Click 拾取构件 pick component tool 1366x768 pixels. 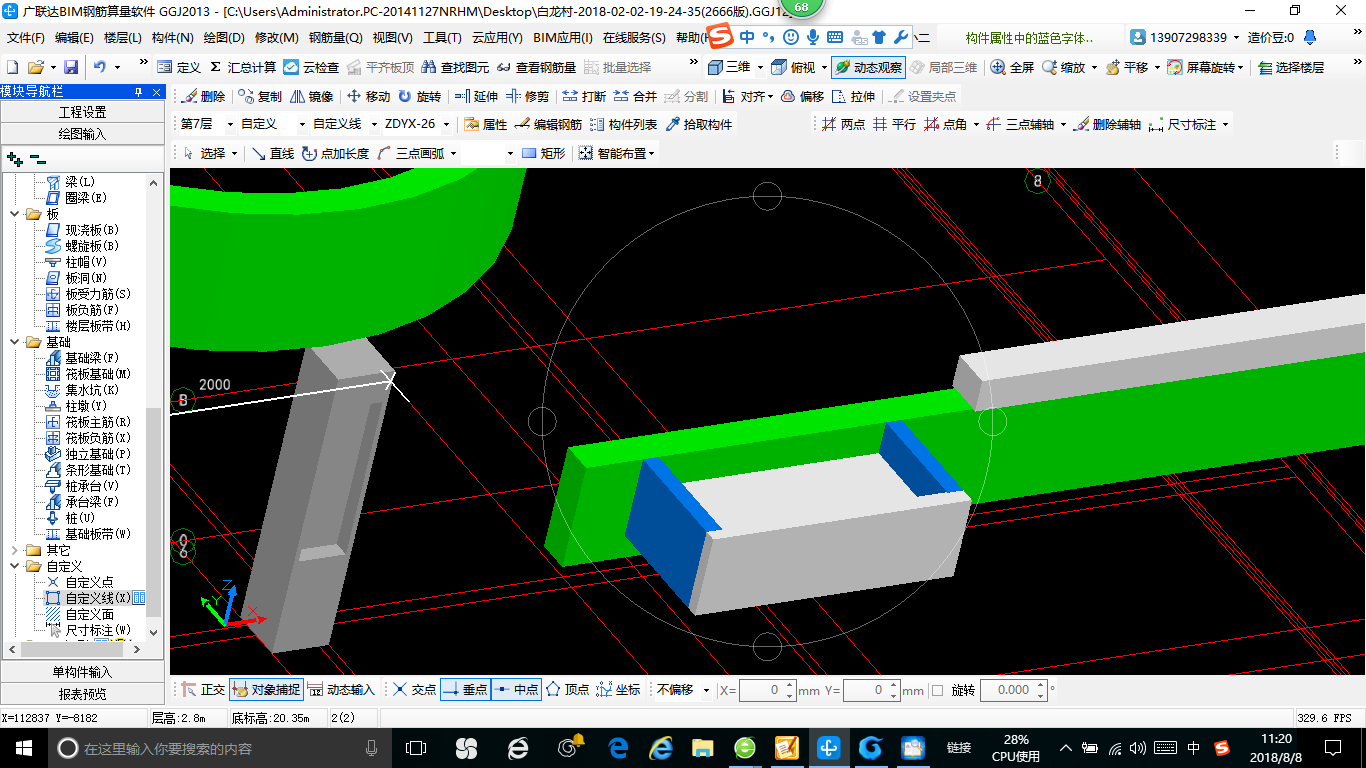698,125
